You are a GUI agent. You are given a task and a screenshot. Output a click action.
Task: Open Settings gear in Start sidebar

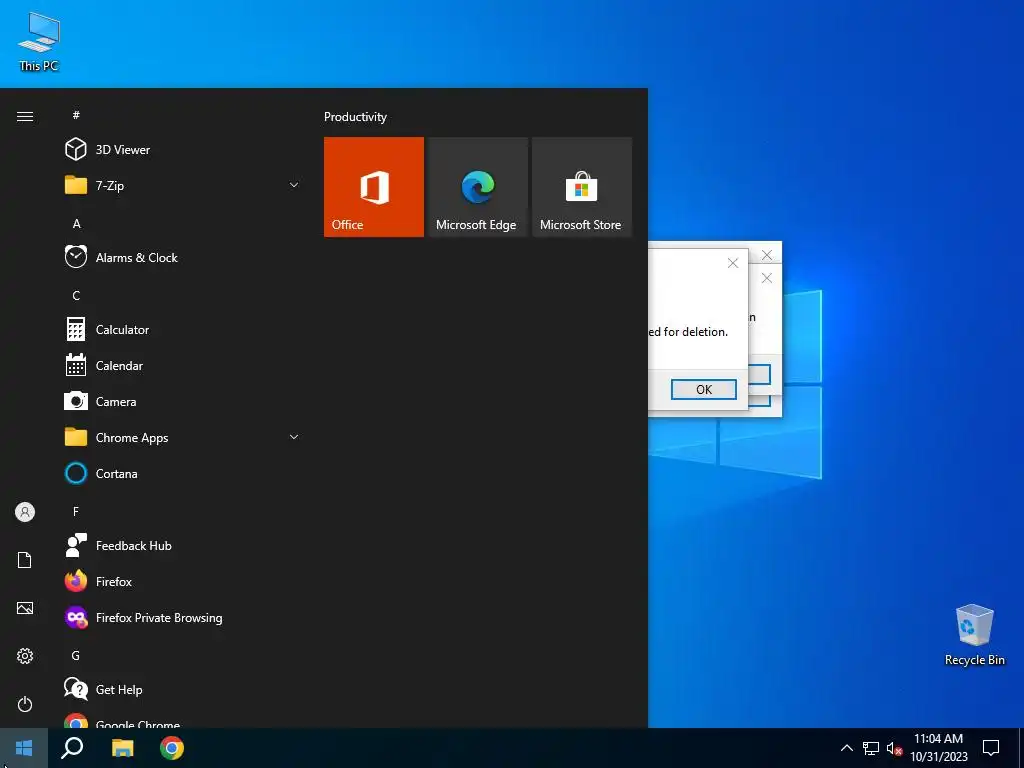click(x=25, y=656)
